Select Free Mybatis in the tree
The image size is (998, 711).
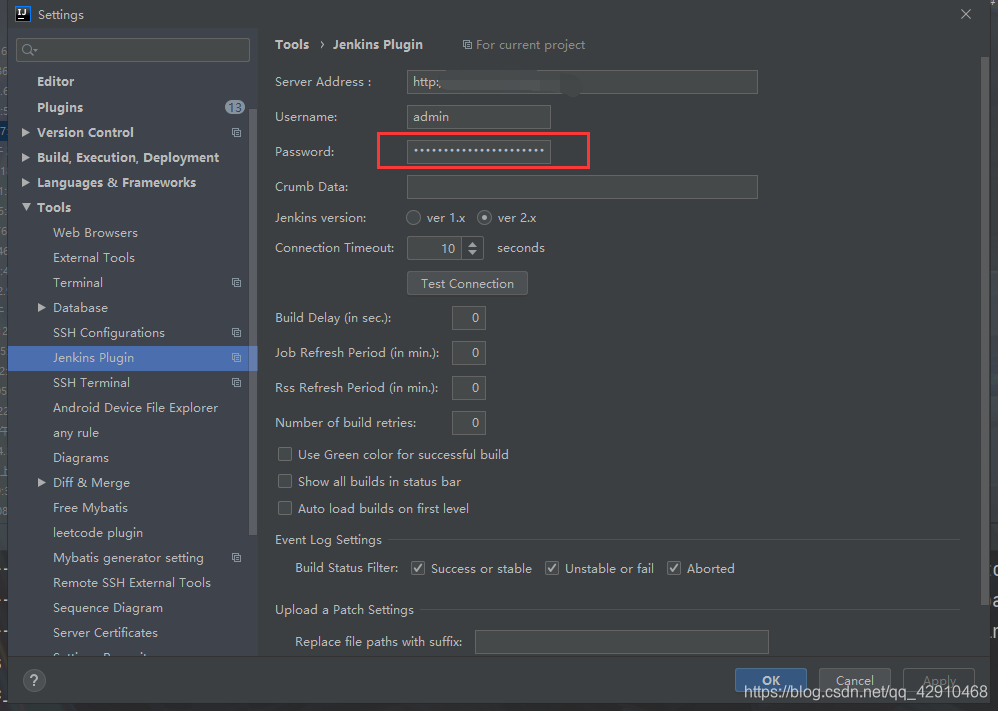pos(90,508)
